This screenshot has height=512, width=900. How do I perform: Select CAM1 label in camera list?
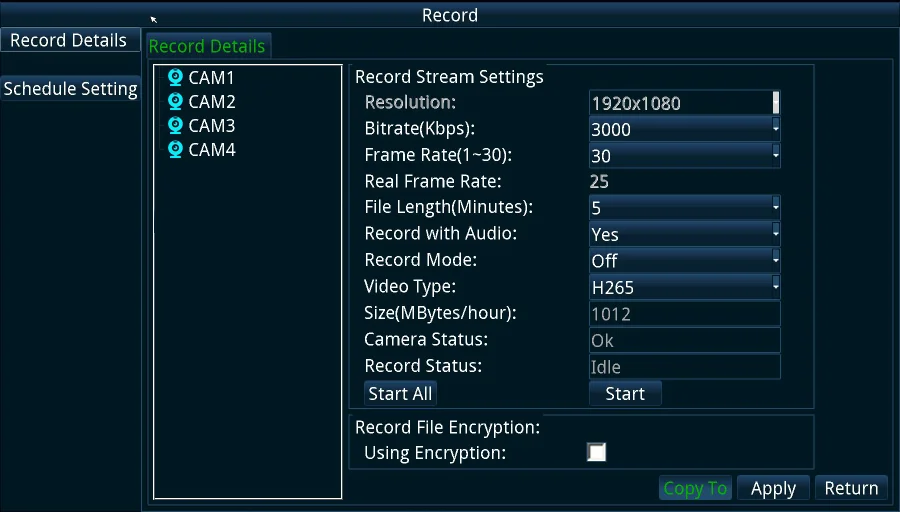pyautogui.click(x=211, y=78)
